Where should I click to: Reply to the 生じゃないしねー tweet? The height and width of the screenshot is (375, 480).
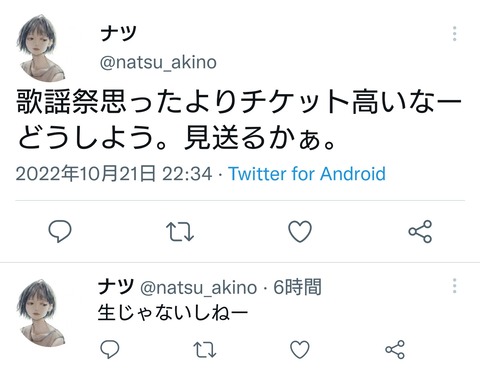[110, 349]
